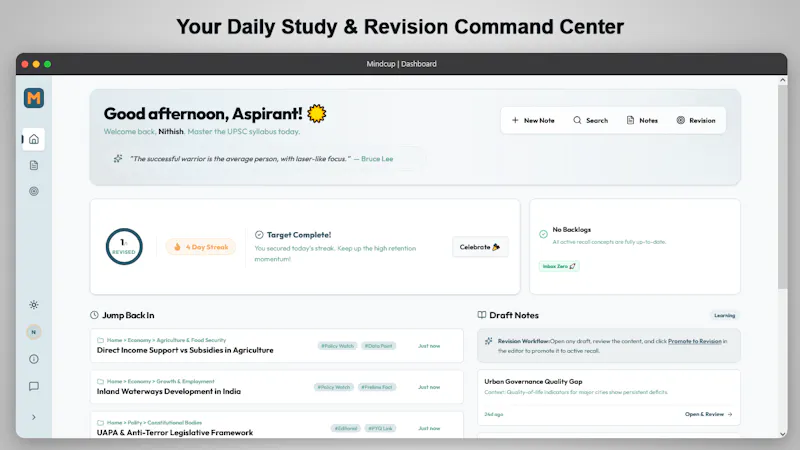Toggle the light theme sun icon
The height and width of the screenshot is (450, 800).
pos(34,305)
